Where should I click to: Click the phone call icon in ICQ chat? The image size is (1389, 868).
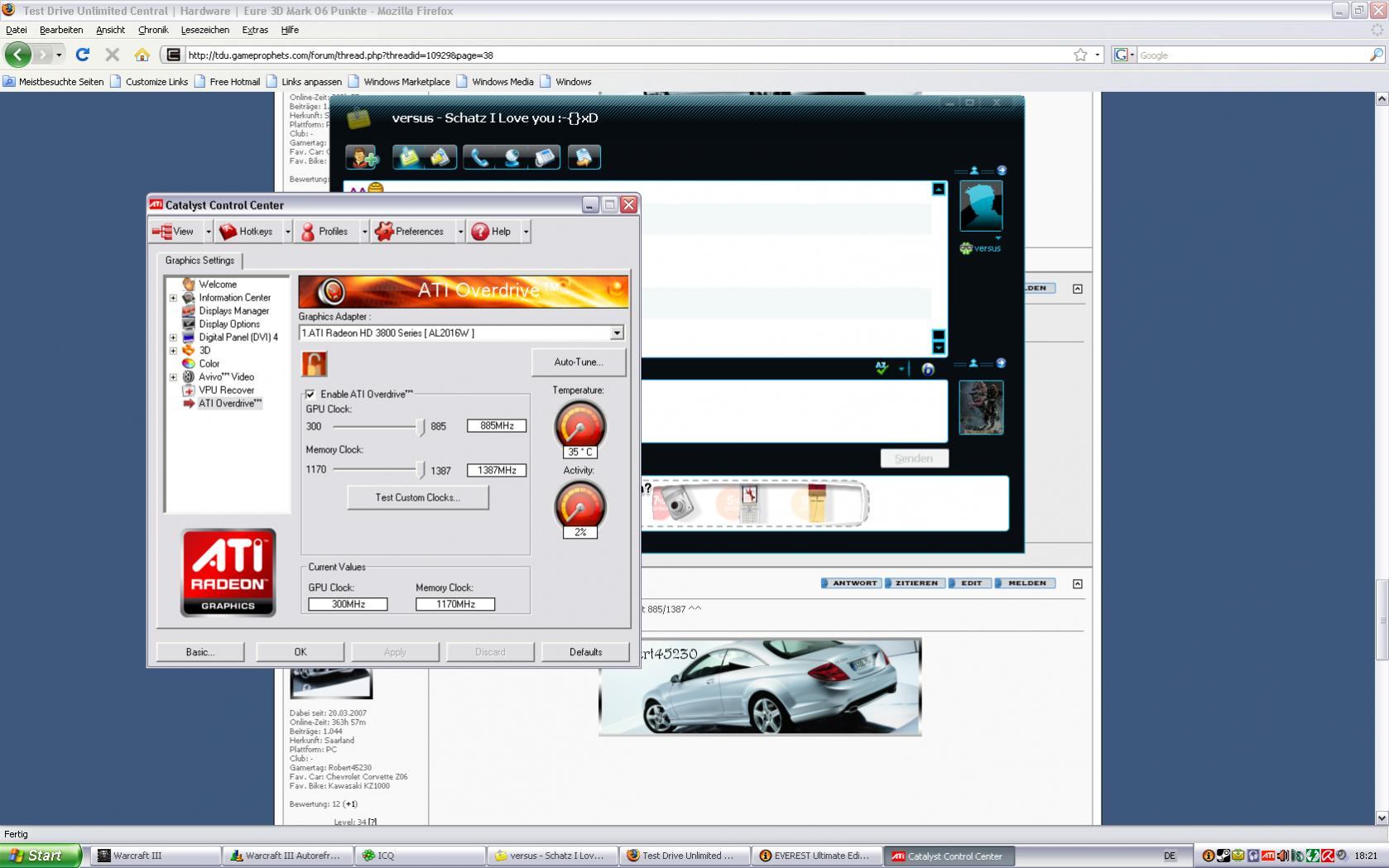(479, 157)
